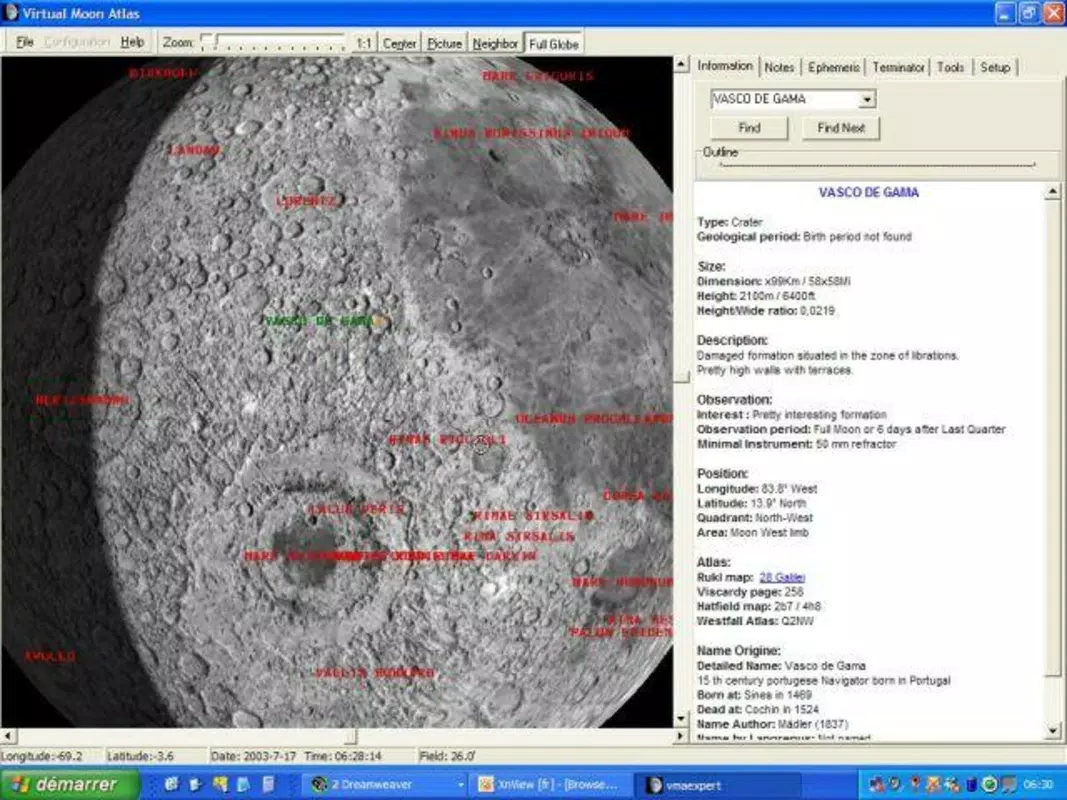The height and width of the screenshot is (800, 1067).
Task: Click the Field value in the status bar
Action: [x=447, y=756]
